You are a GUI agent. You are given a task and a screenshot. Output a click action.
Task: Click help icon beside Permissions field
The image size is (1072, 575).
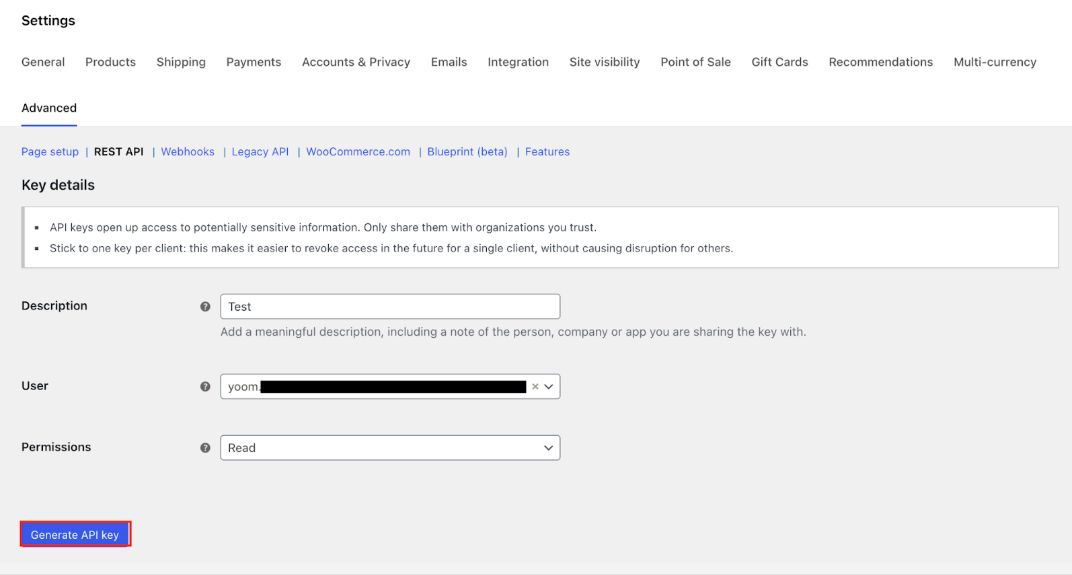pos(205,448)
